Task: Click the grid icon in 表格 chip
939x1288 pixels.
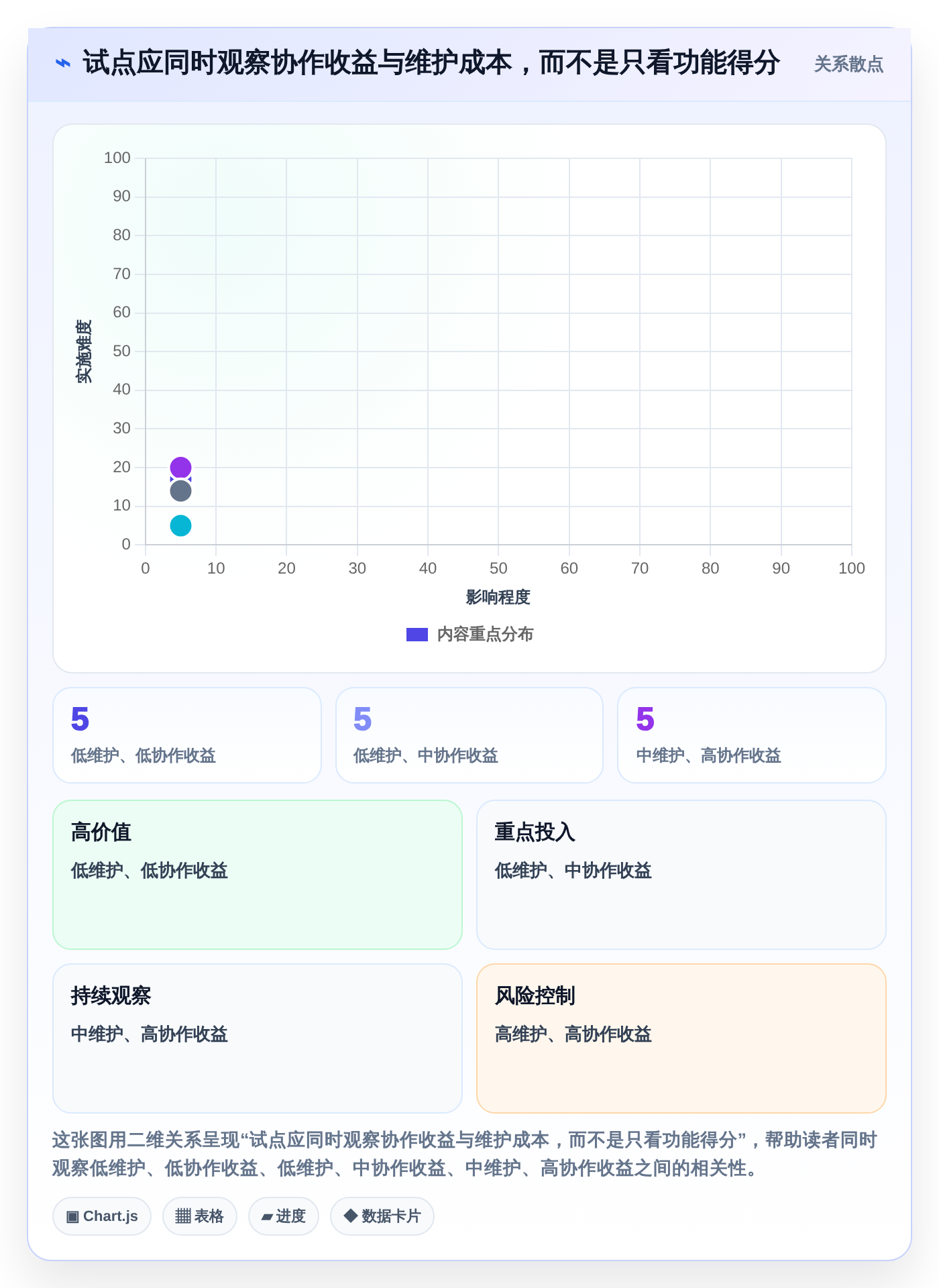Action: [x=183, y=1216]
